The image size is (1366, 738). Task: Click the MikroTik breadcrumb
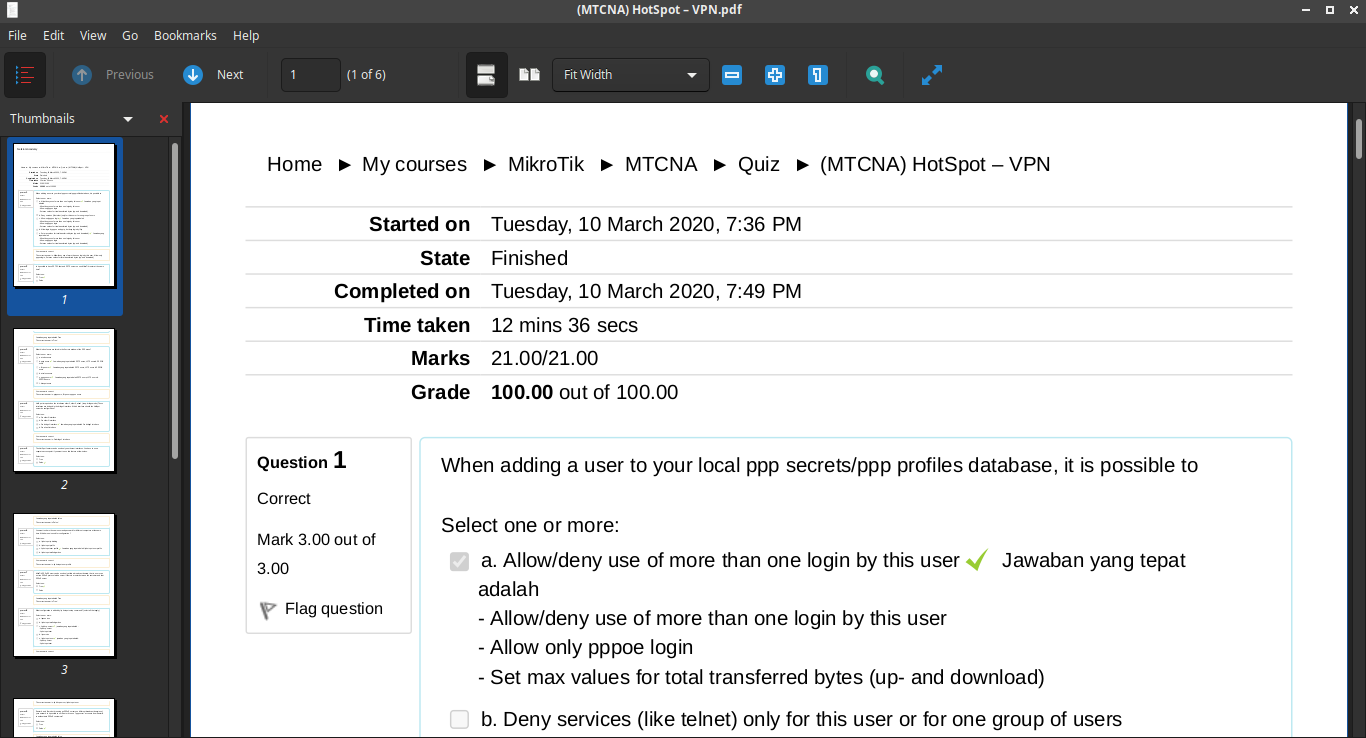[546, 164]
